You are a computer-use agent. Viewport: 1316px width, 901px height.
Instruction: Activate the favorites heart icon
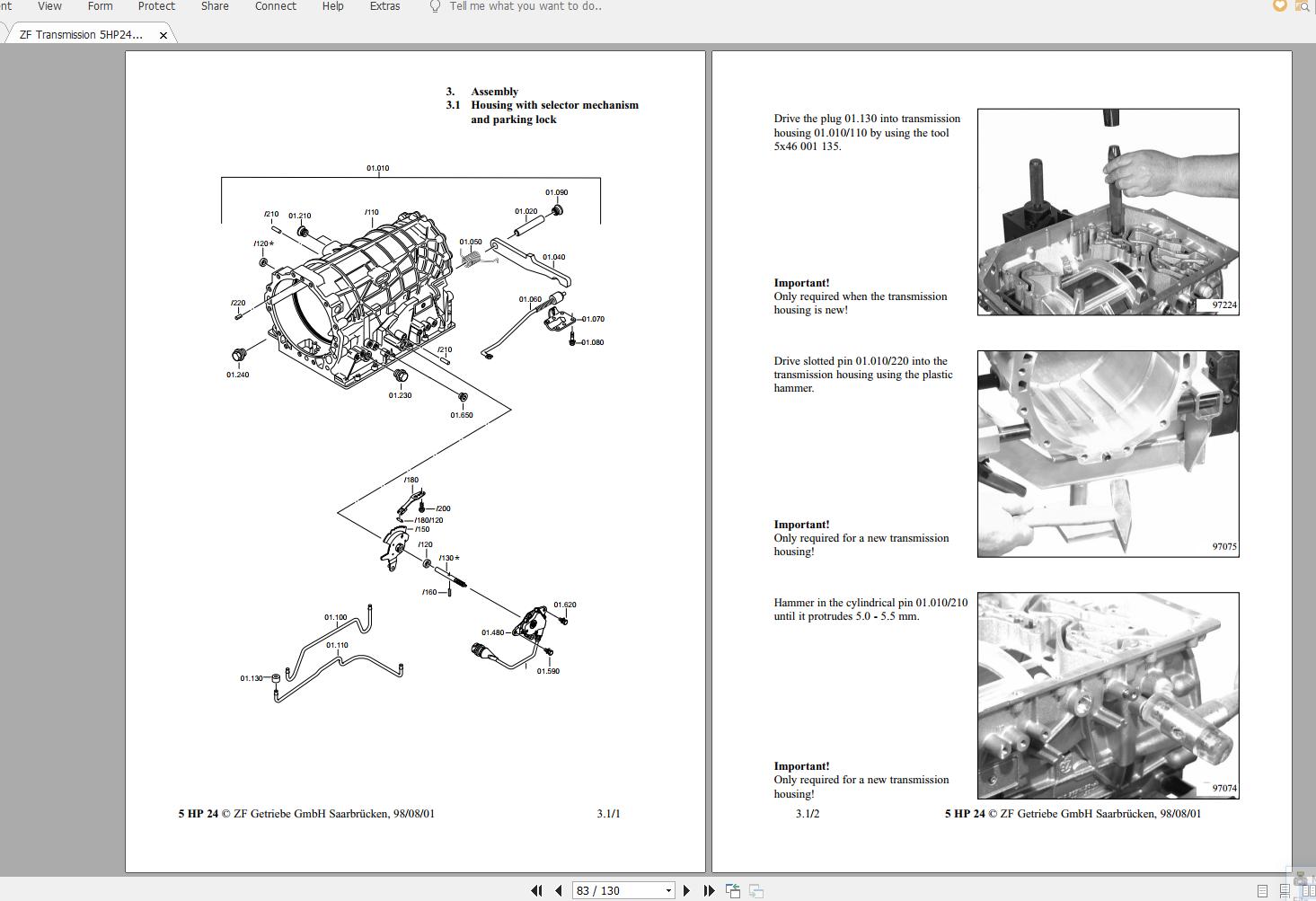(x=1277, y=5)
